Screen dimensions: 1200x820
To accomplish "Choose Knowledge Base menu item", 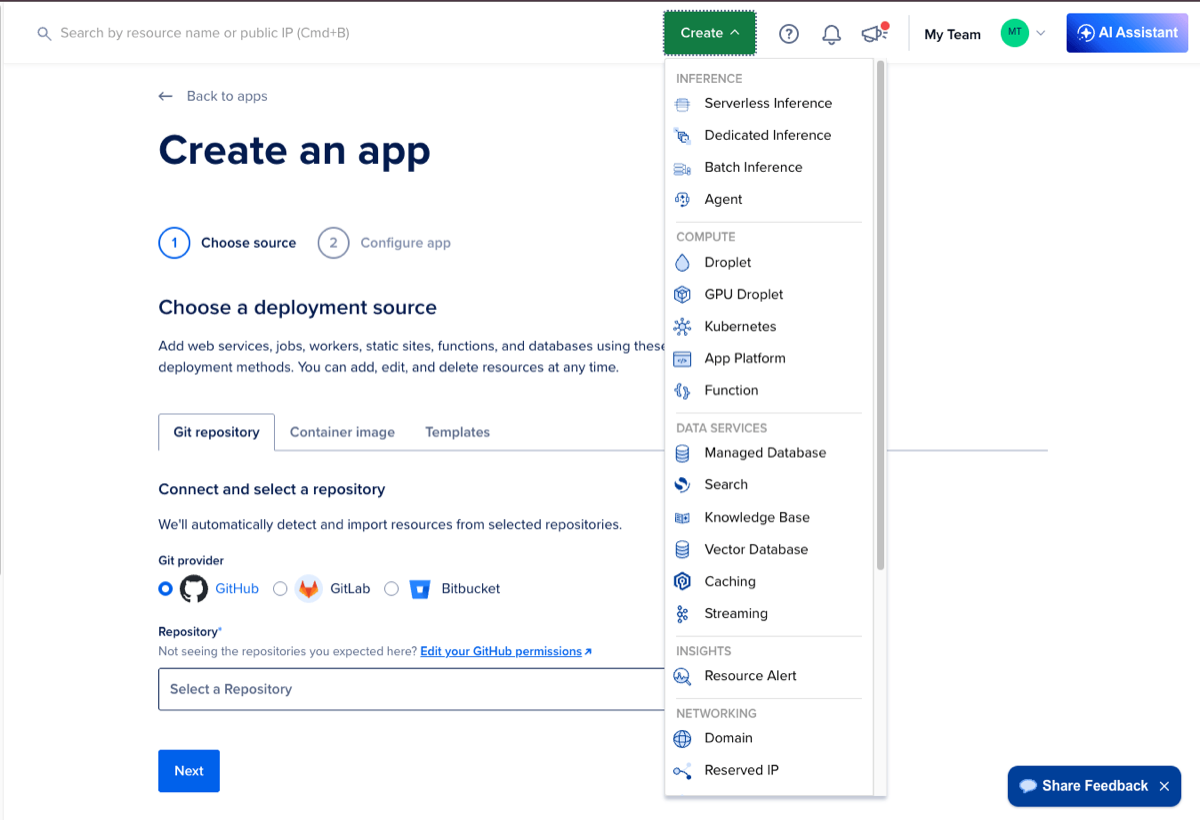I will 768,518.
